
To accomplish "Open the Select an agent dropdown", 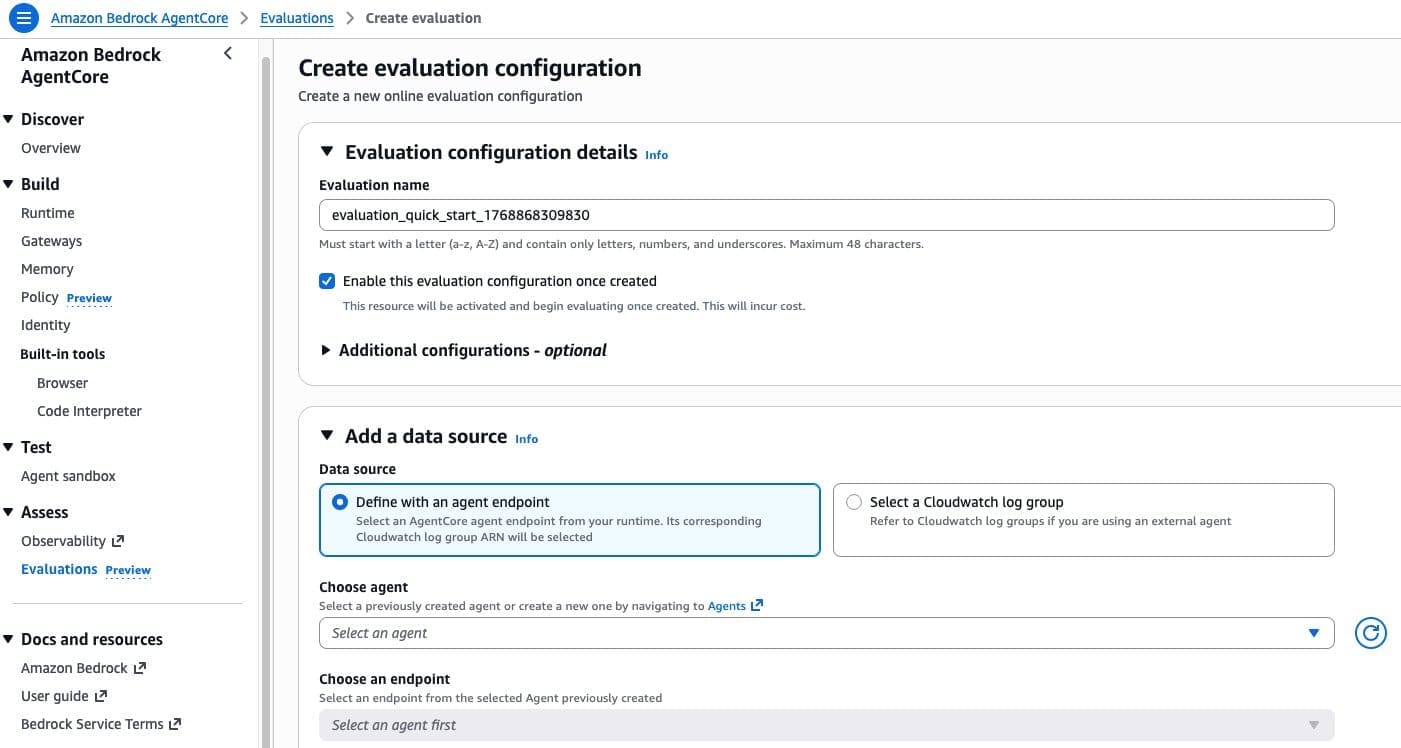I will coord(826,633).
